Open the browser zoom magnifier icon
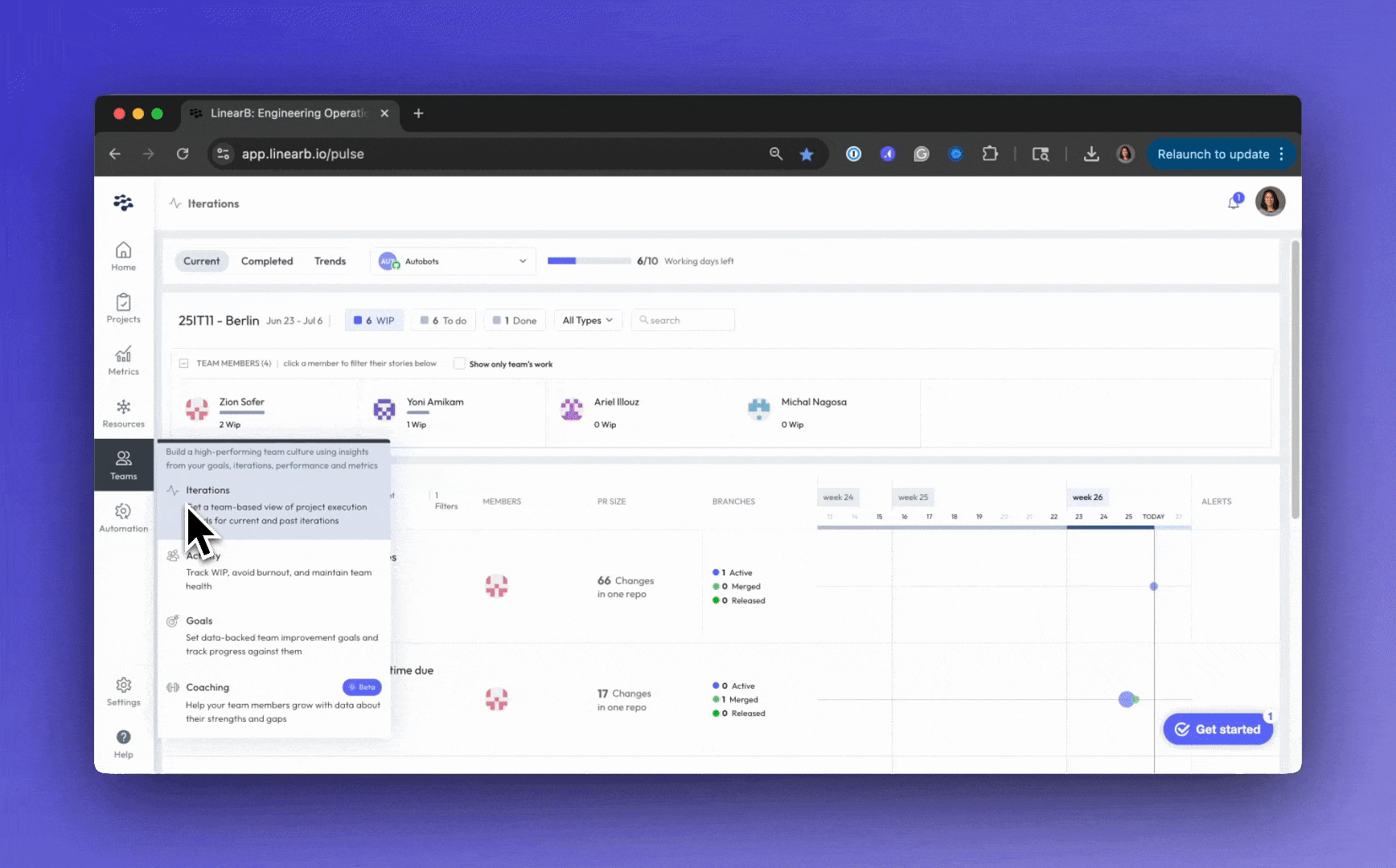 (x=776, y=154)
